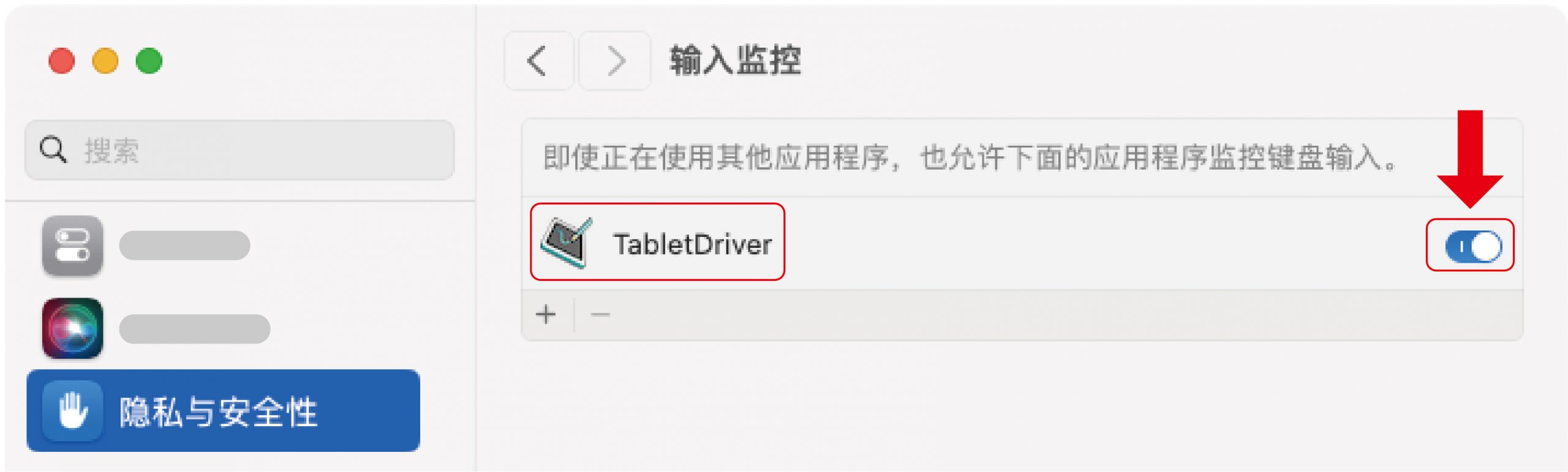1568x472 pixels.
Task: Focus the 搜索 search field
Action: coord(239,150)
